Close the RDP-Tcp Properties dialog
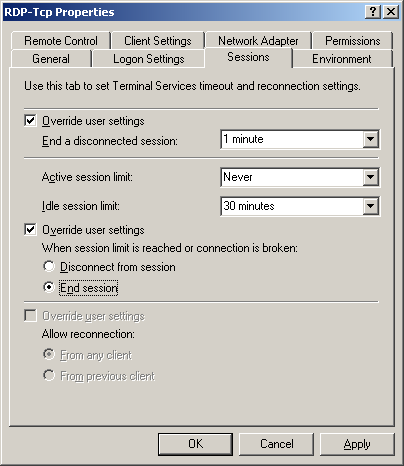The image size is (404, 466). point(391,12)
